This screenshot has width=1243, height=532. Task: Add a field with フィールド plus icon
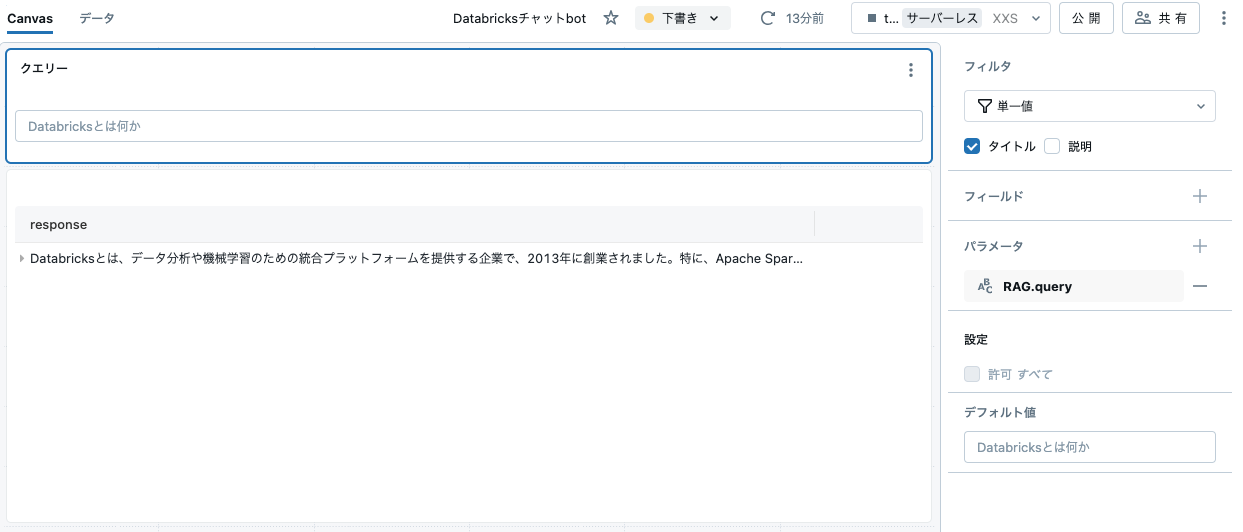click(x=1200, y=196)
